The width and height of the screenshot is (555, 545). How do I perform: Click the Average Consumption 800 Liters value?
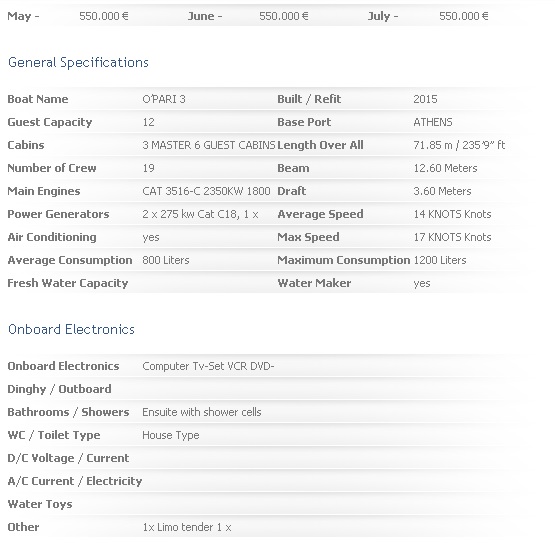tap(166, 260)
